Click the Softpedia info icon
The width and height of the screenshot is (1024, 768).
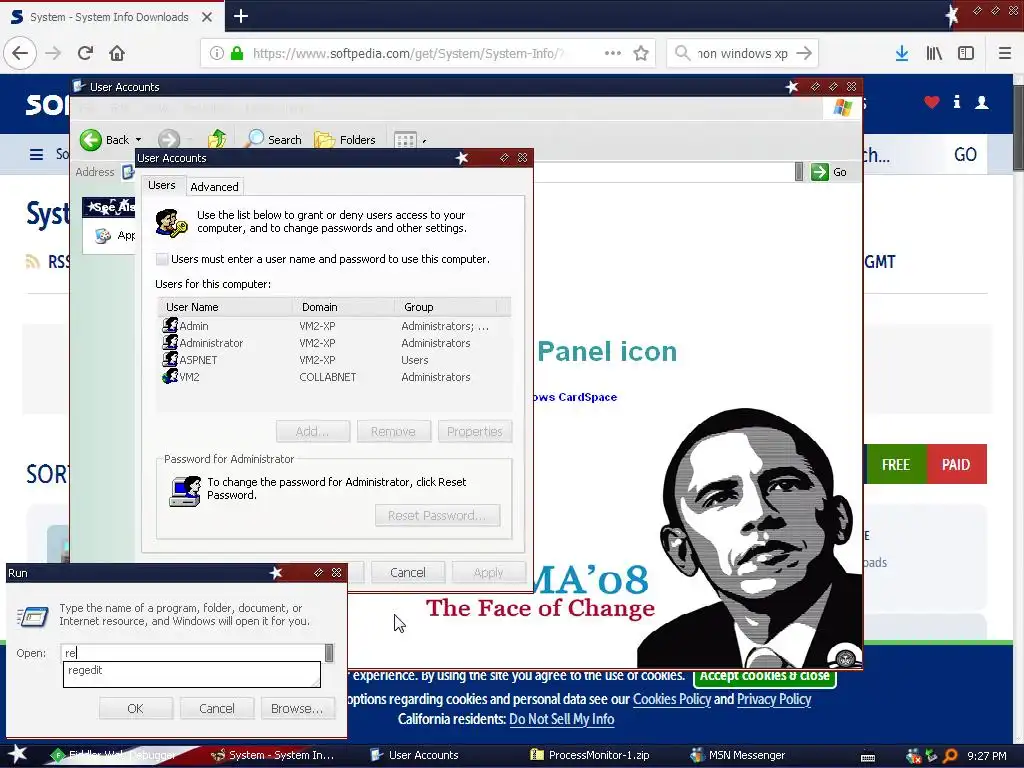tap(957, 102)
